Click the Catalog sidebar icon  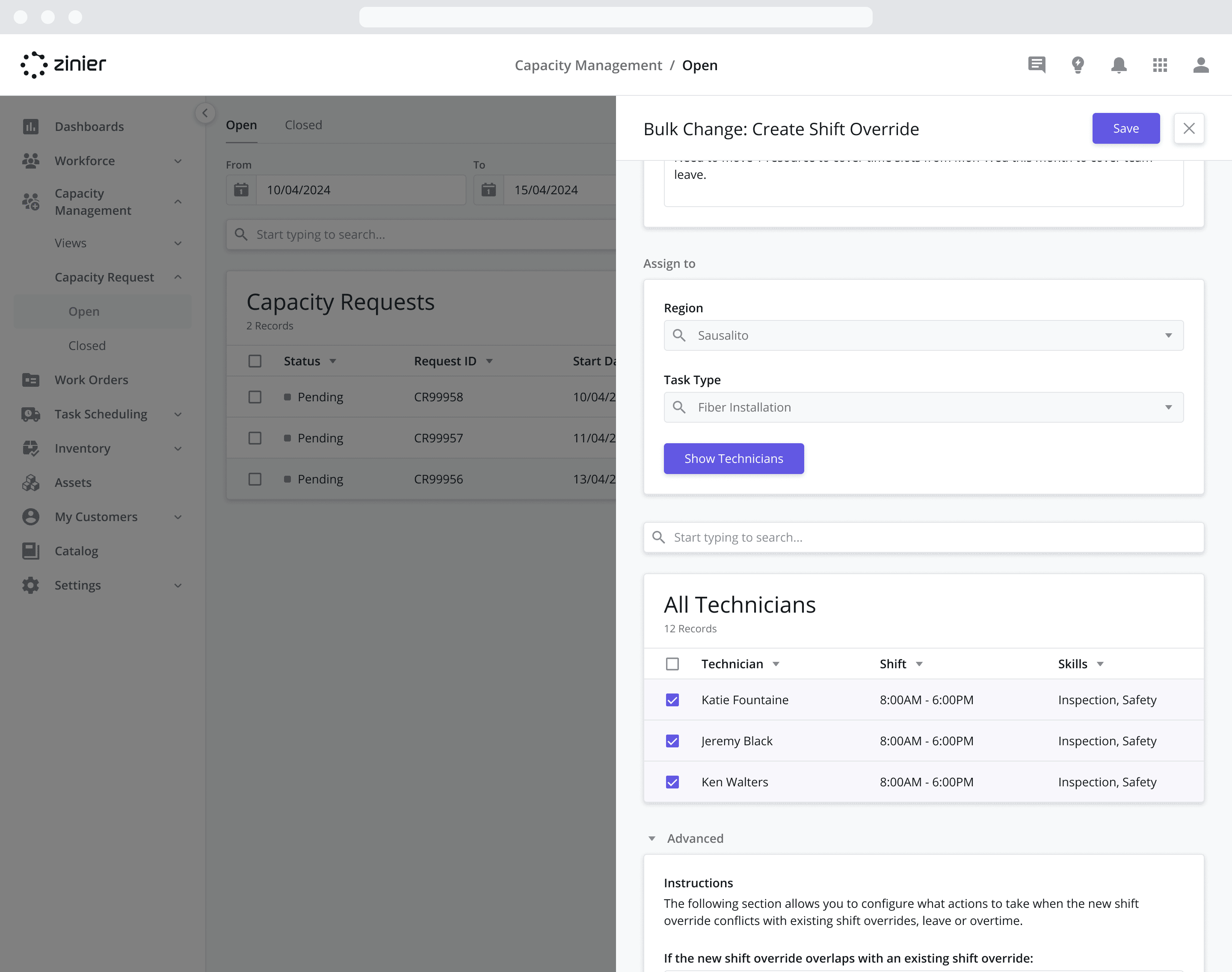click(x=31, y=550)
